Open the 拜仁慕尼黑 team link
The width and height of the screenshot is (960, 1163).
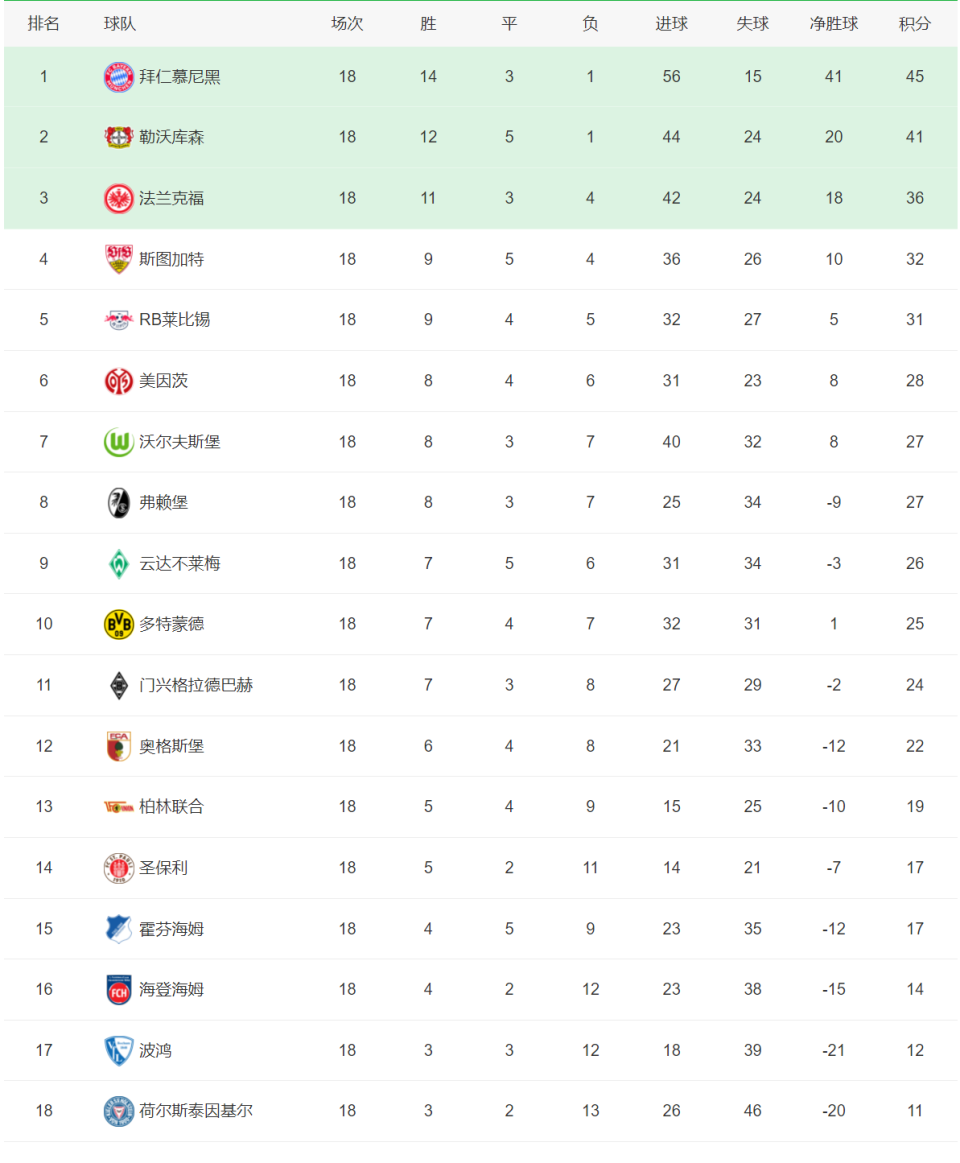(x=180, y=77)
